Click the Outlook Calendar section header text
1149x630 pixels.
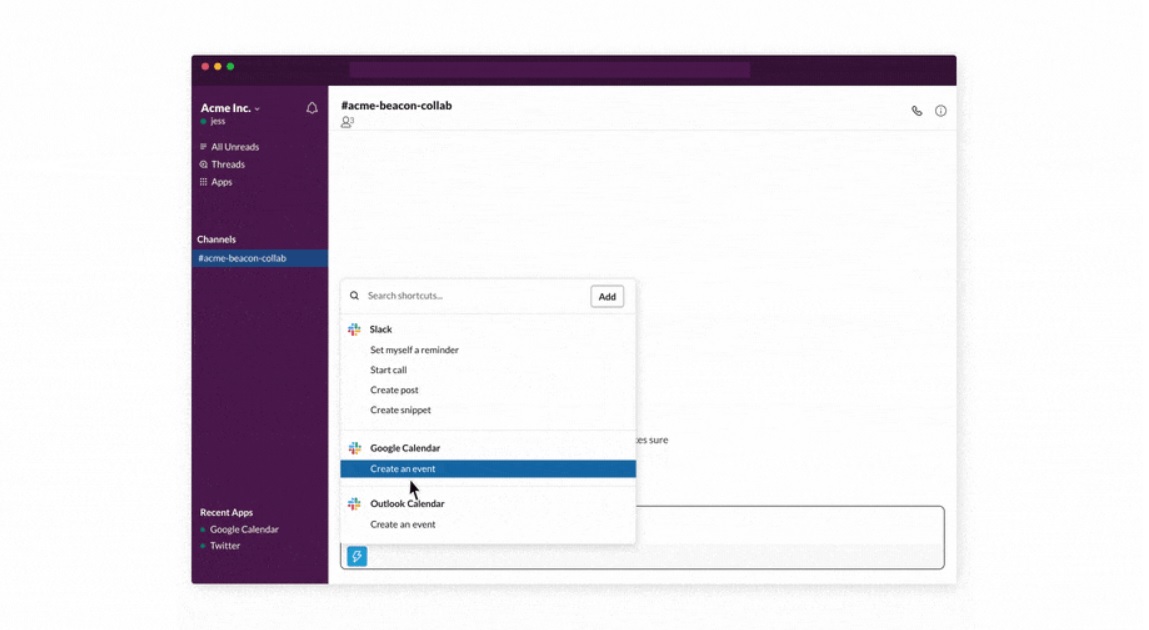[407, 503]
